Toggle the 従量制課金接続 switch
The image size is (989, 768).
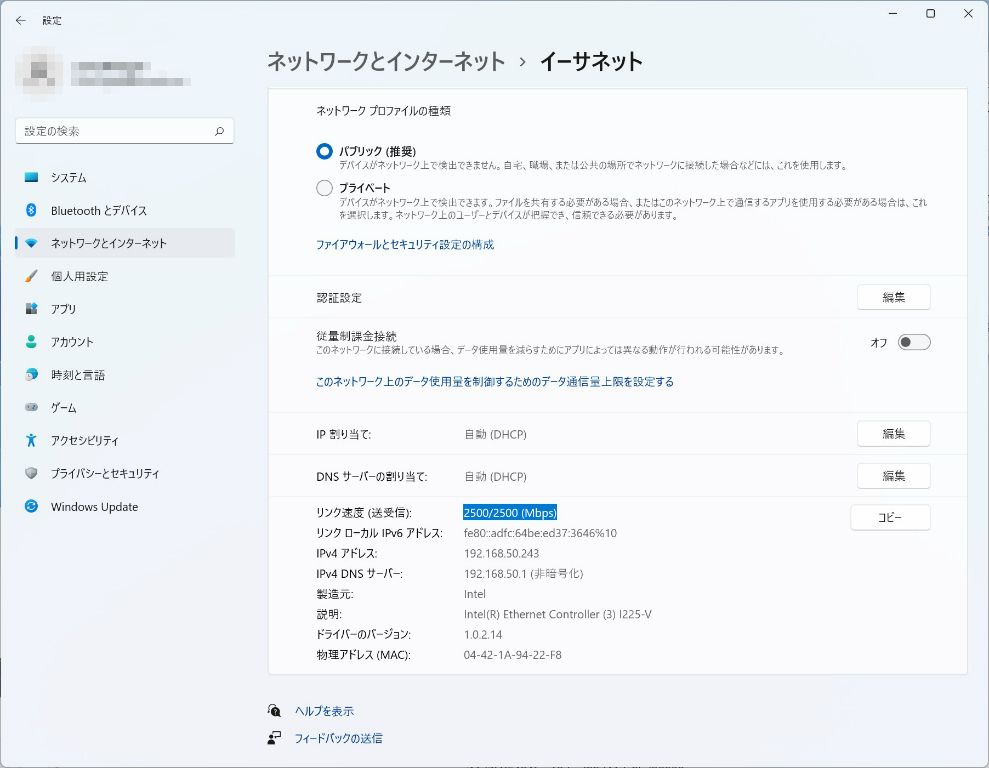913,342
